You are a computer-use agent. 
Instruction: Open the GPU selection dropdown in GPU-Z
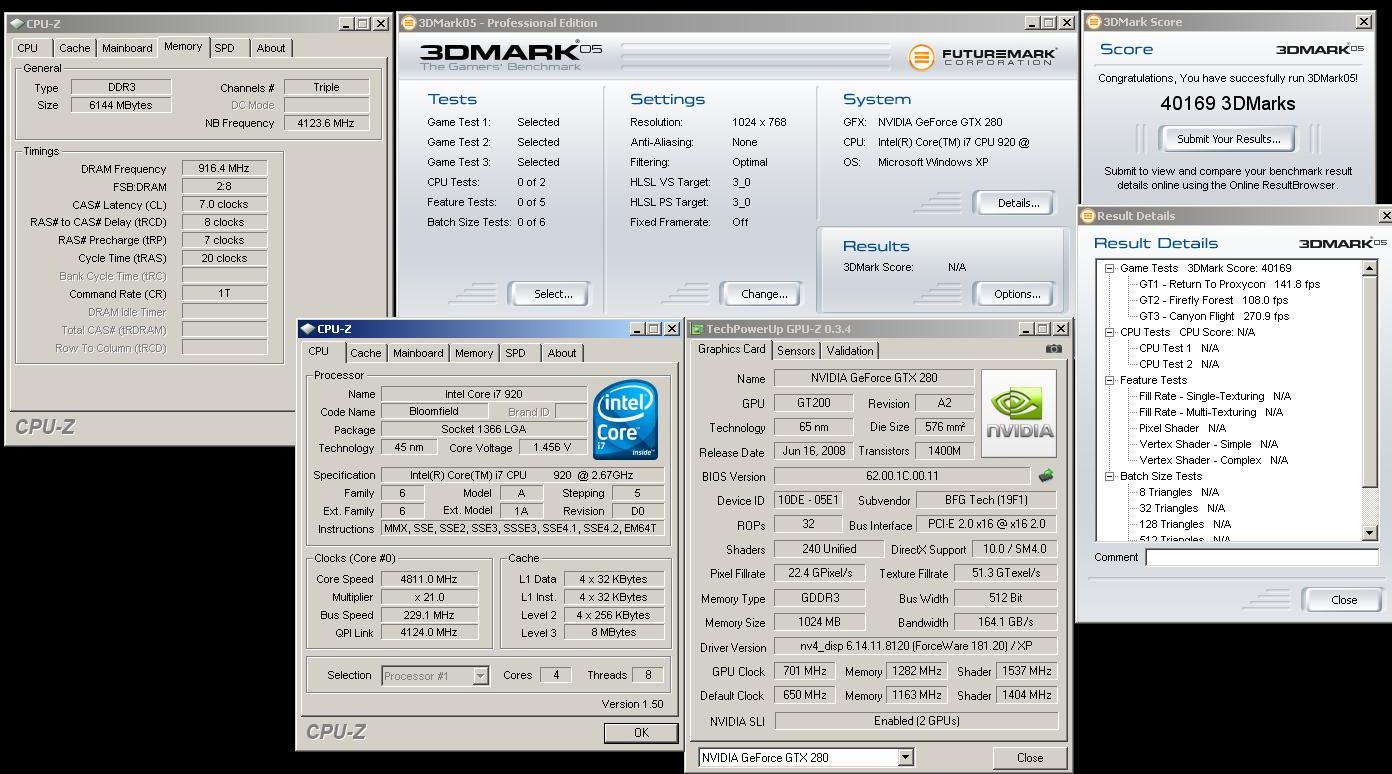[x=905, y=757]
